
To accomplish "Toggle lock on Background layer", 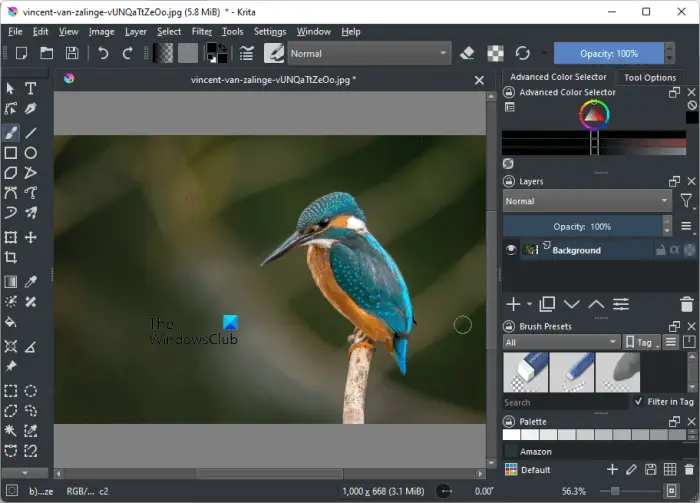I will [x=660, y=250].
